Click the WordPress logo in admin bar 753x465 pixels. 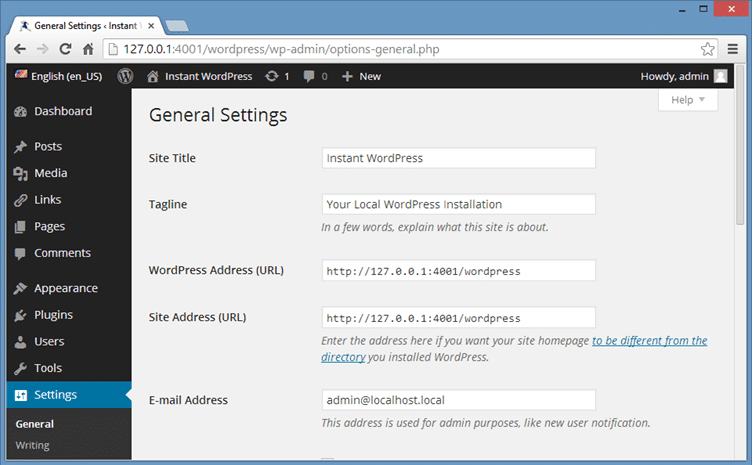pos(125,76)
